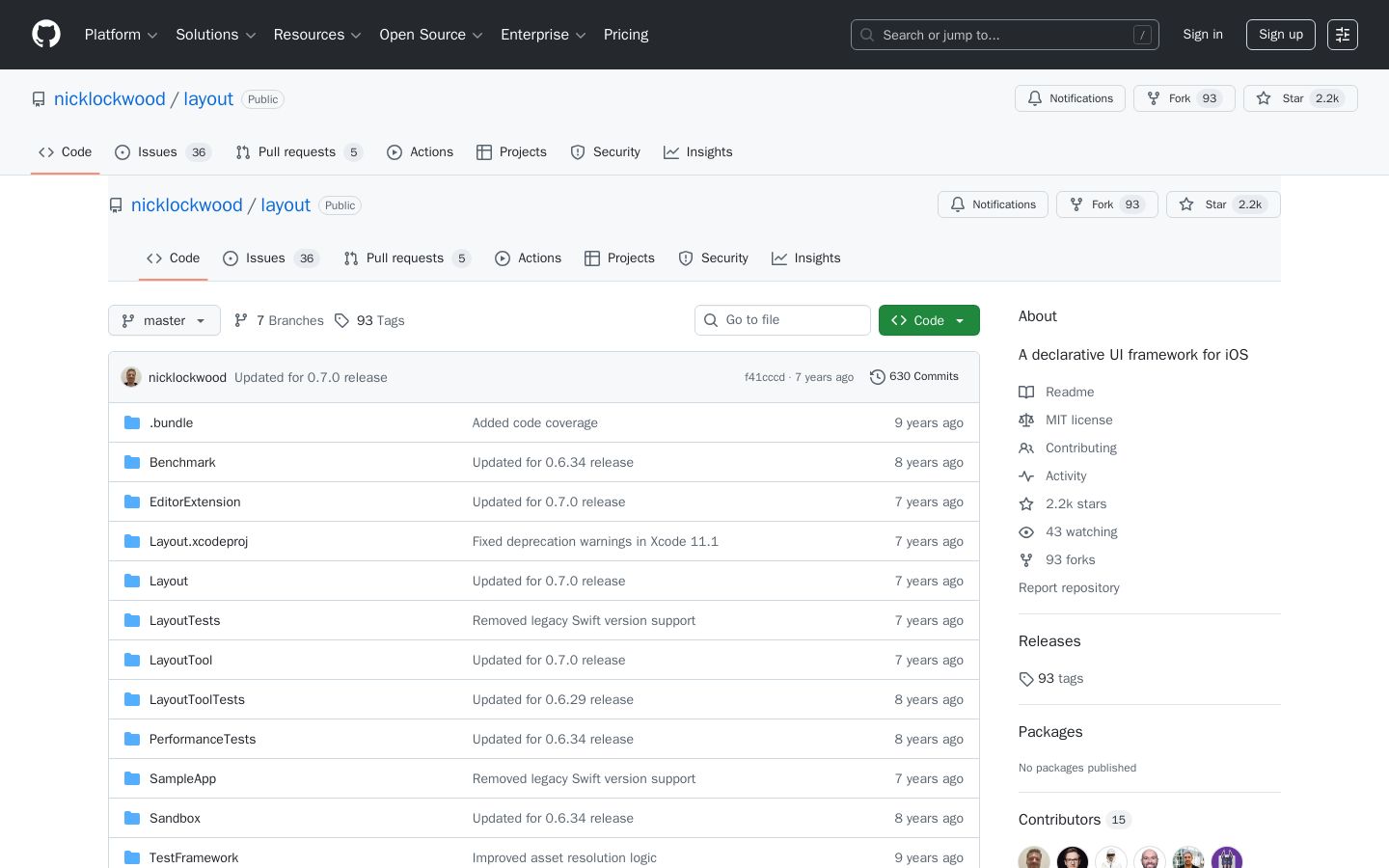Open the TestFramework folder link
This screenshot has width=1389, height=868.
coord(194,857)
